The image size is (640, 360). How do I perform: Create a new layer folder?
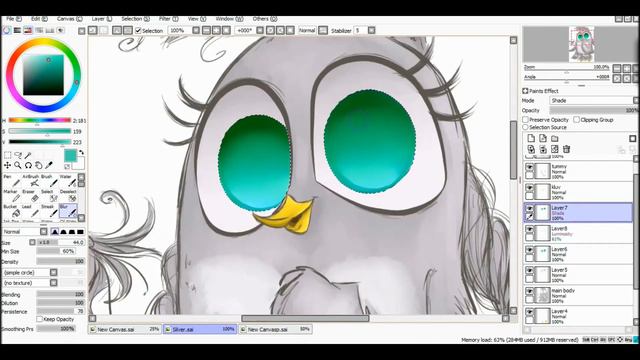(555, 138)
